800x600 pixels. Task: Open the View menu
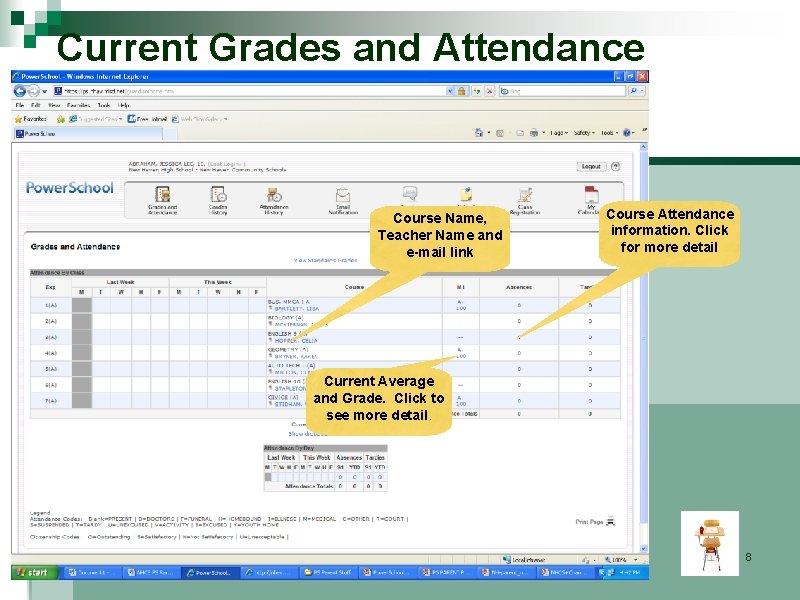coord(54,105)
